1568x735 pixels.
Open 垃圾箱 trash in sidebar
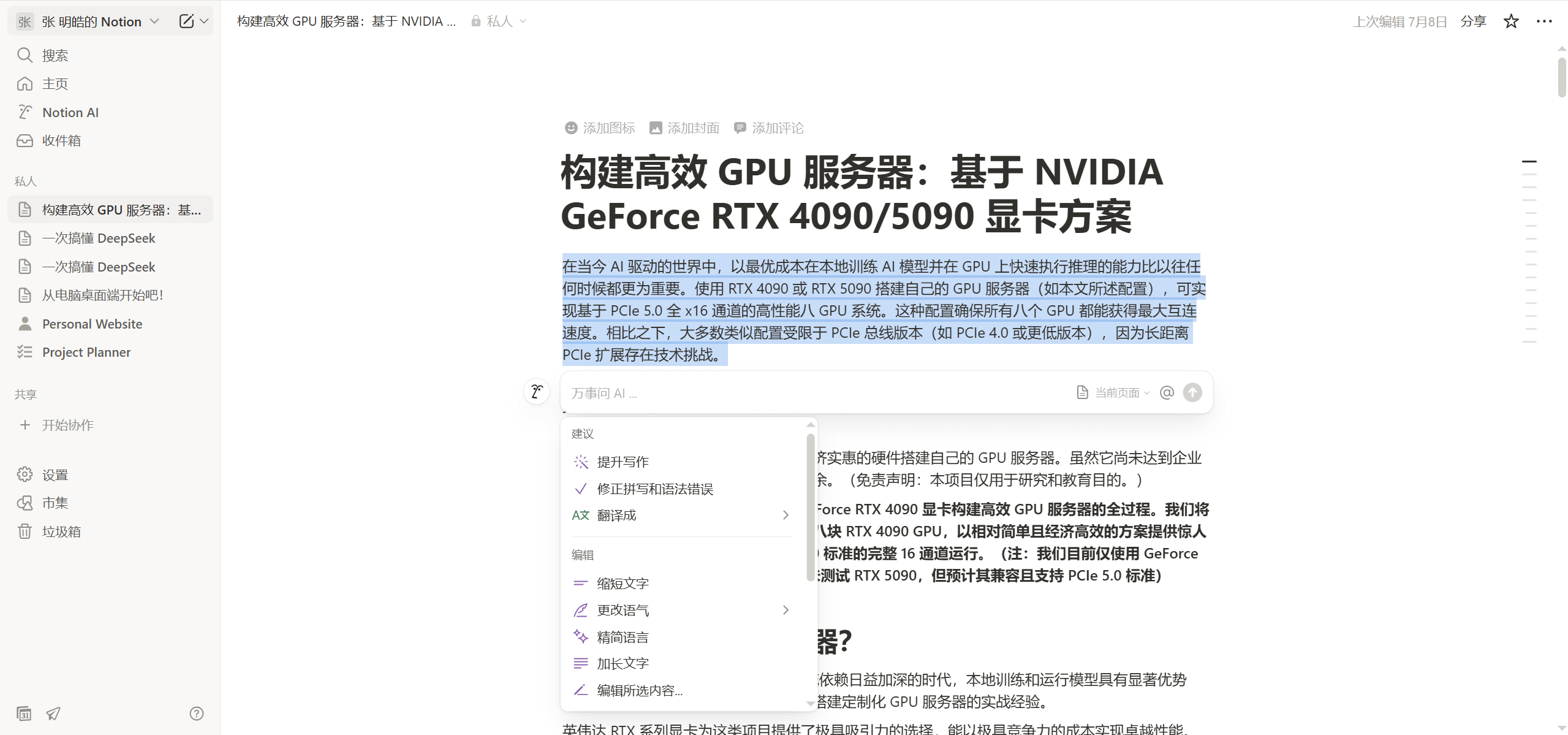tap(61, 531)
